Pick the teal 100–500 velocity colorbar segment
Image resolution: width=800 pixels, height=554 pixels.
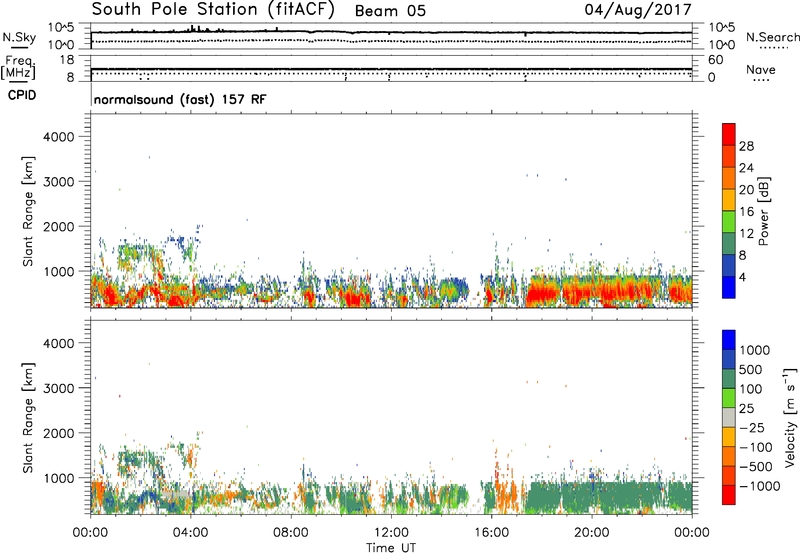729,379
